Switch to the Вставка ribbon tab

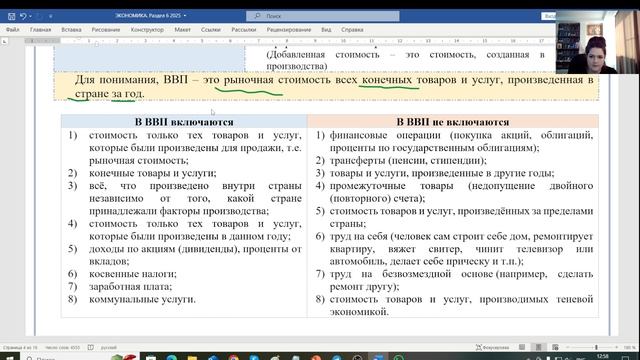(71, 30)
